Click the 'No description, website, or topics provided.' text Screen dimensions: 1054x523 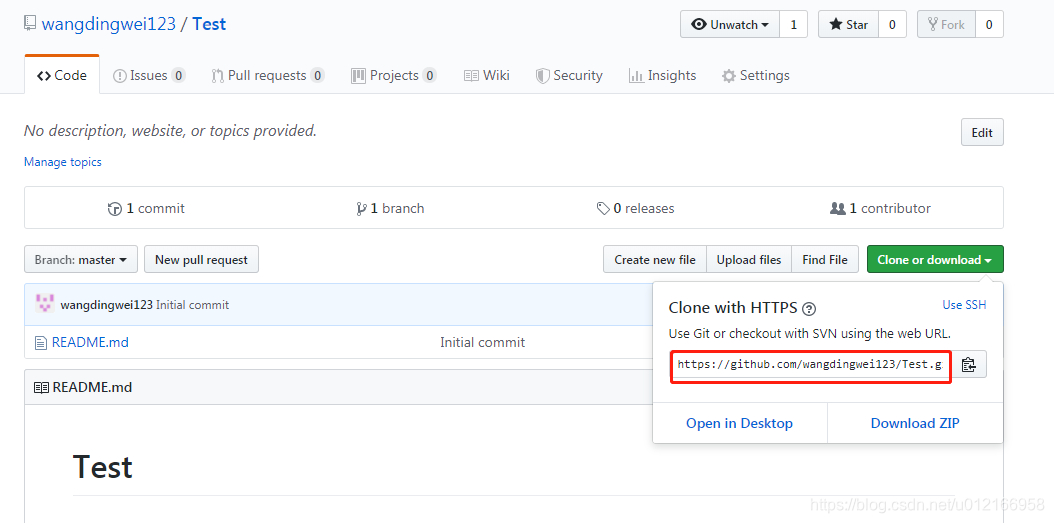coord(170,130)
